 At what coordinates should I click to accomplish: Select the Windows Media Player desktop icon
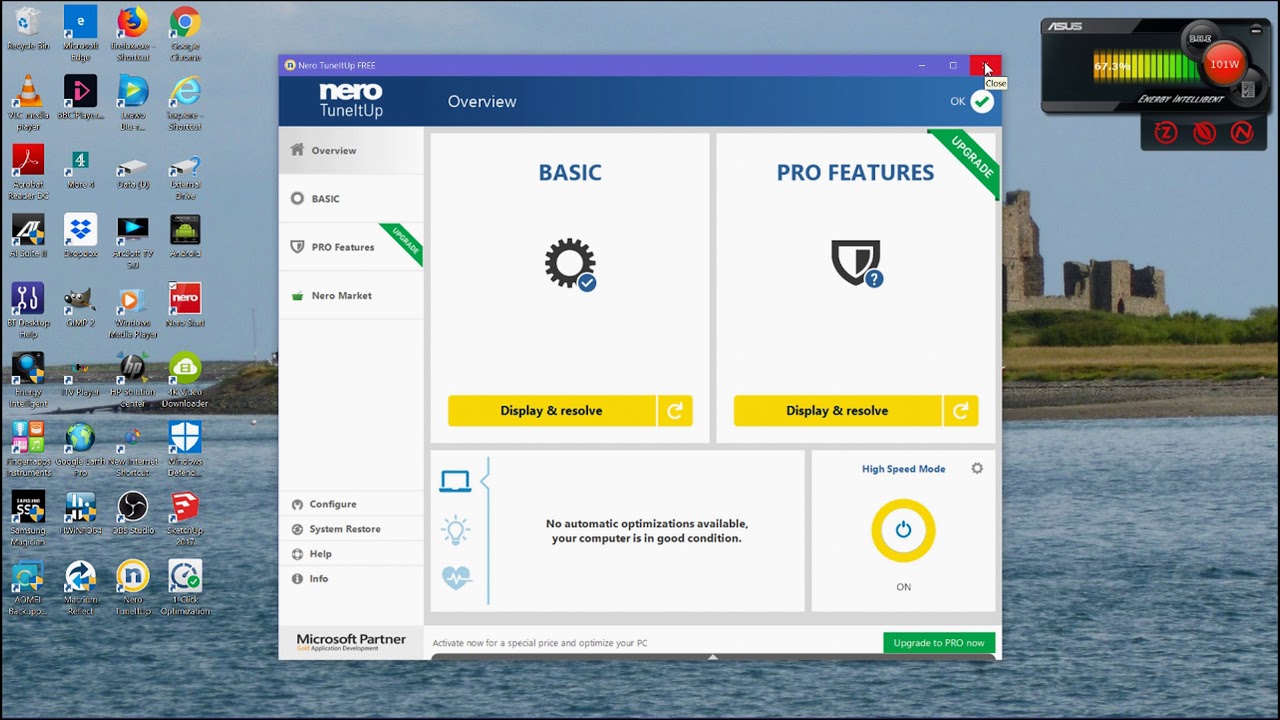[132, 311]
